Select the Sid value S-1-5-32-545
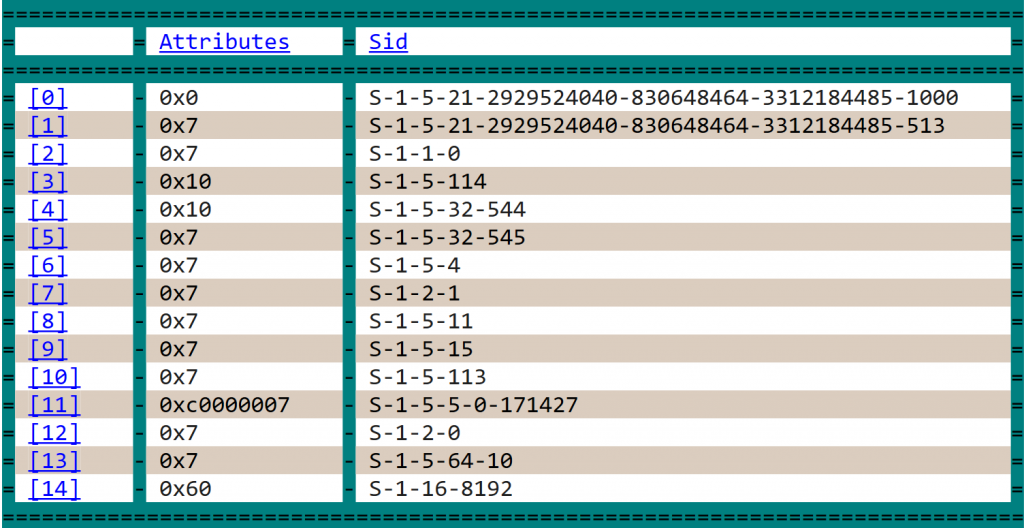 (447, 238)
